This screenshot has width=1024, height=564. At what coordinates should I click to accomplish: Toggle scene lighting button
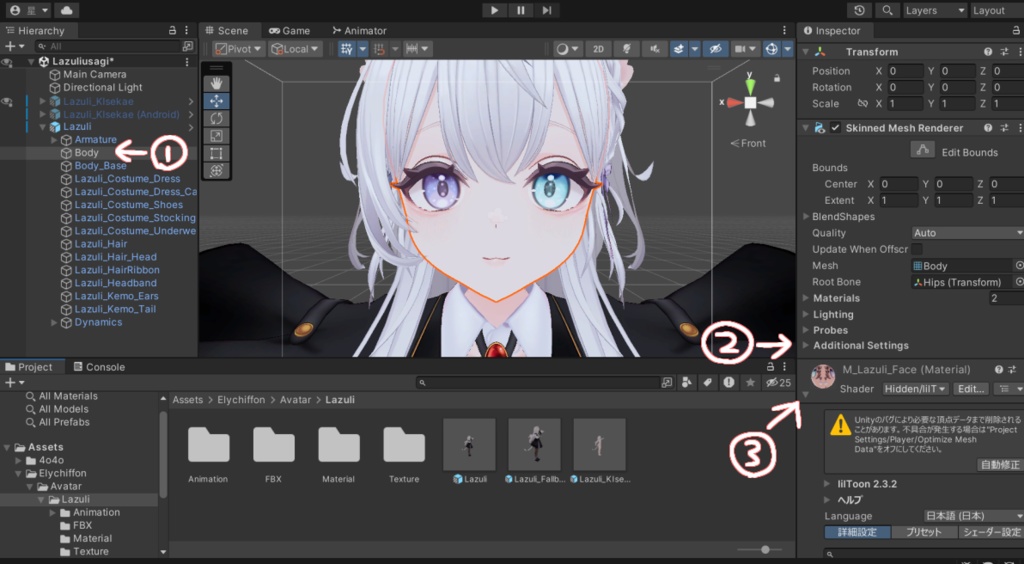(626, 49)
